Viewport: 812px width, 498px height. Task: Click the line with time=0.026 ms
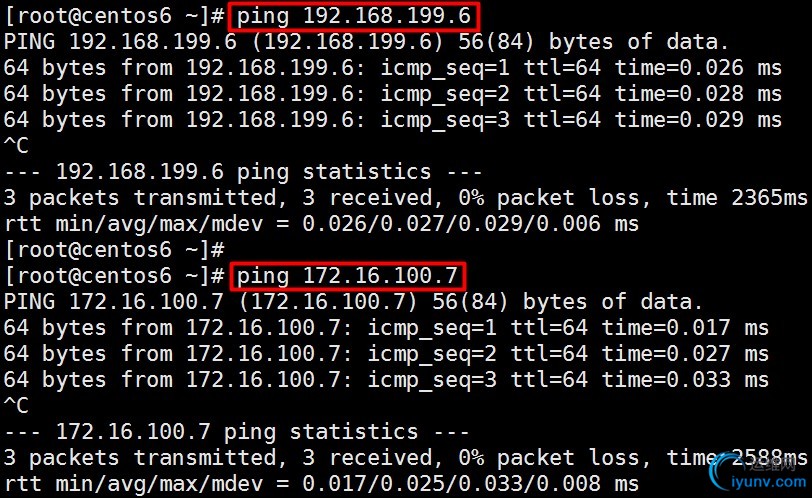click(x=393, y=68)
